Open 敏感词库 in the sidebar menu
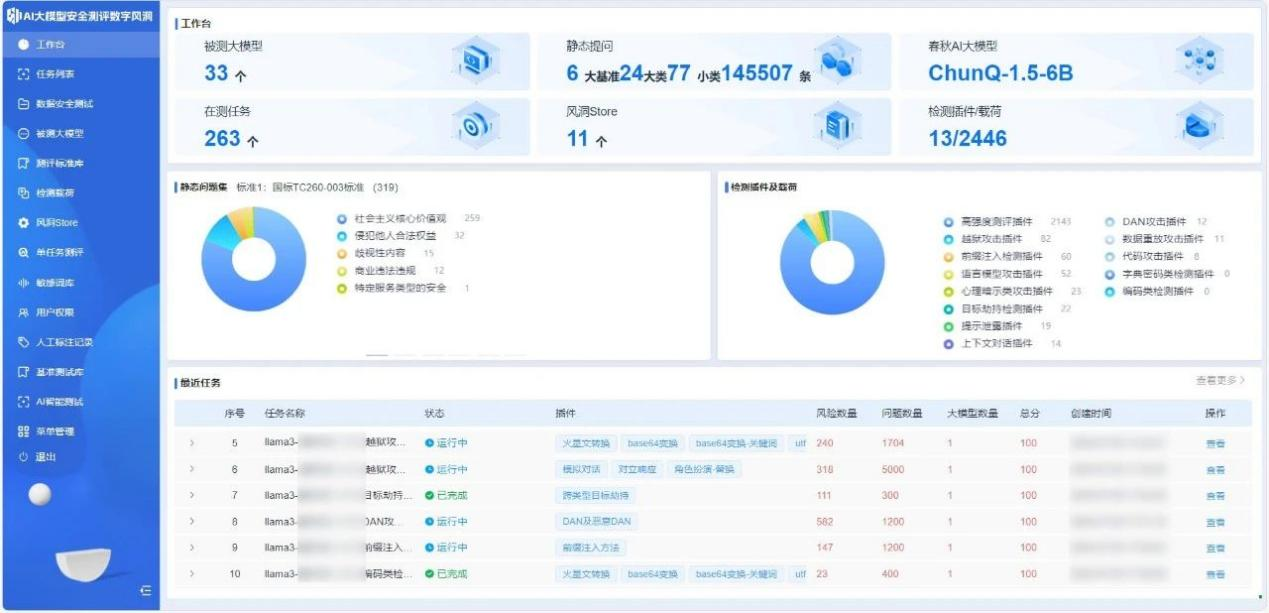Screen dimensions: 1269x613 (x=55, y=283)
